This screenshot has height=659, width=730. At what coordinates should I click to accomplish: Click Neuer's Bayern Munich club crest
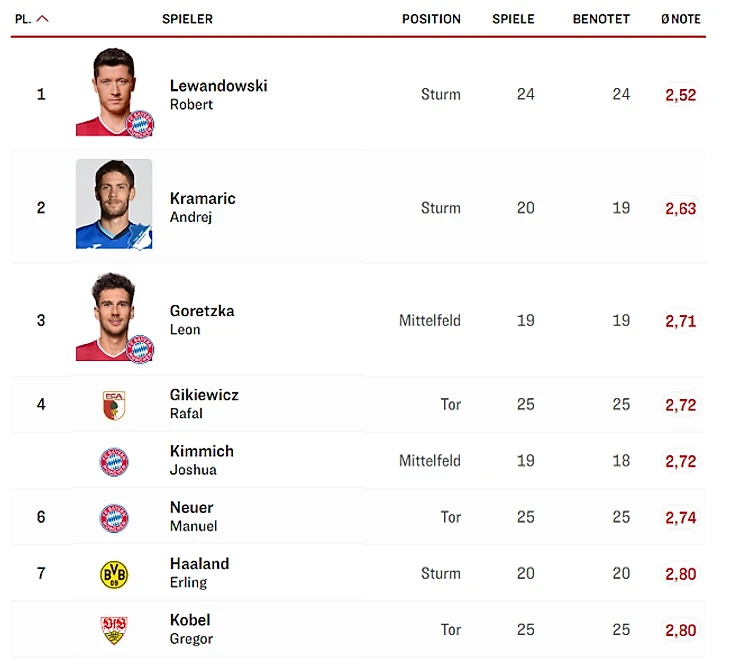coord(114,517)
